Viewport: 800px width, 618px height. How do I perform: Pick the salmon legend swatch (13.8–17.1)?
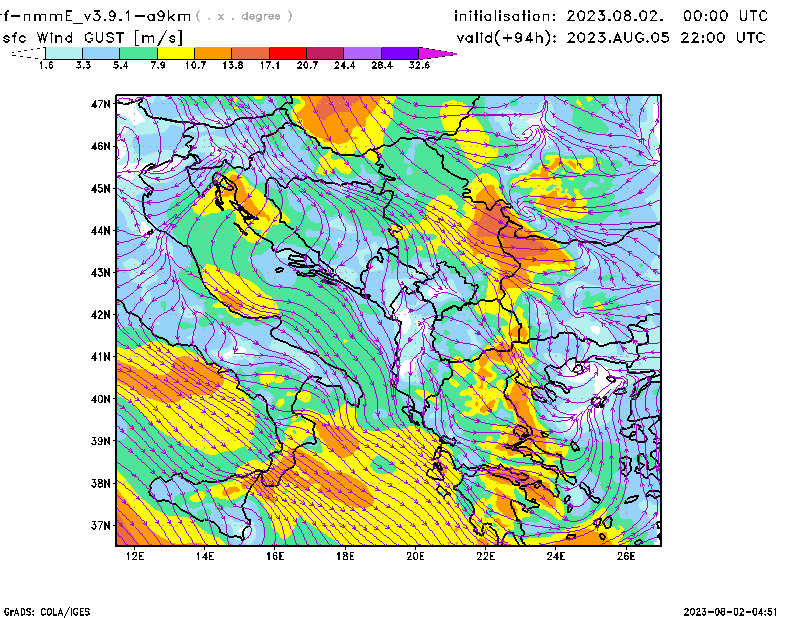251,53
